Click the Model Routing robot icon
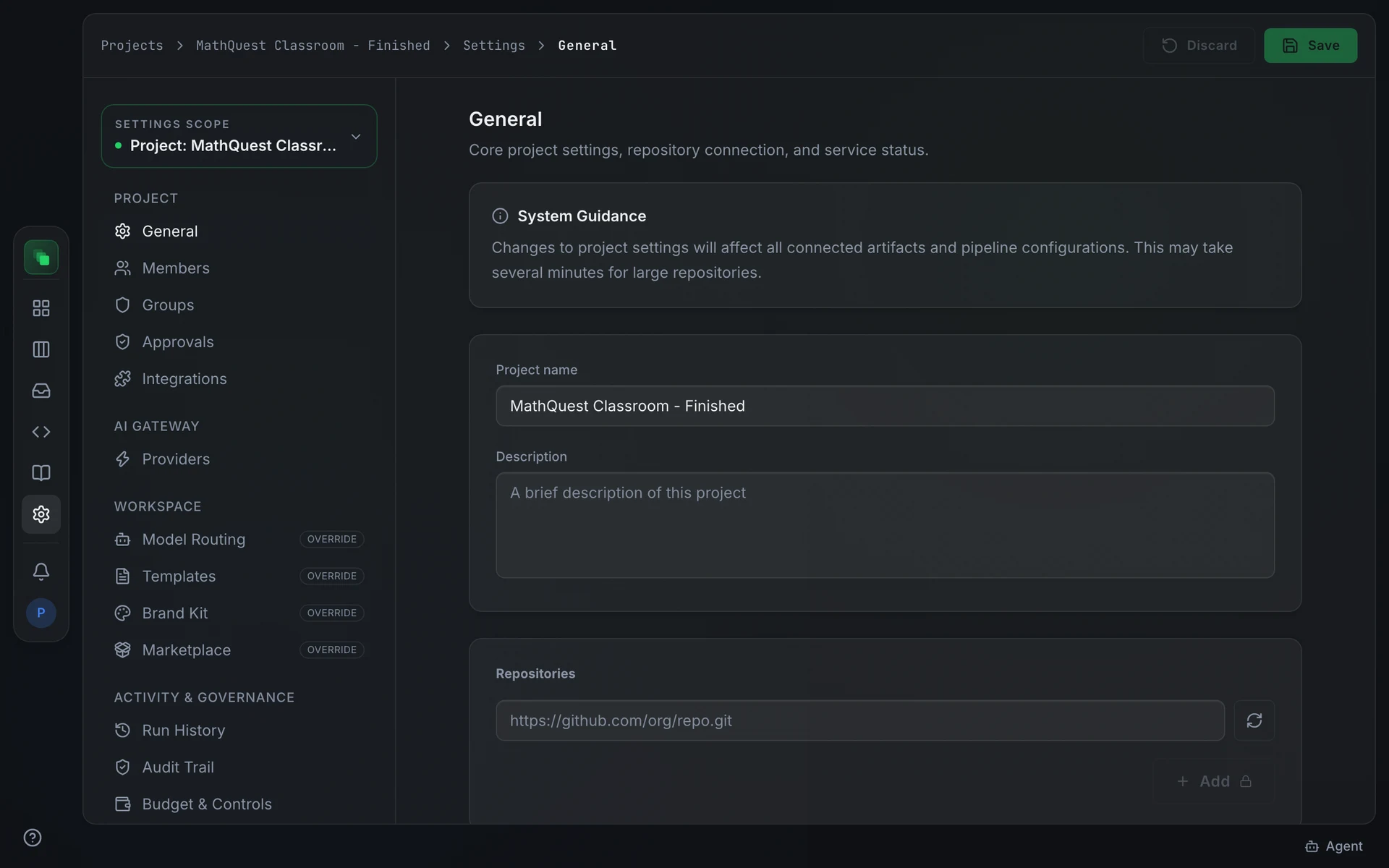Screen dimensions: 1389x868 (x=122, y=540)
